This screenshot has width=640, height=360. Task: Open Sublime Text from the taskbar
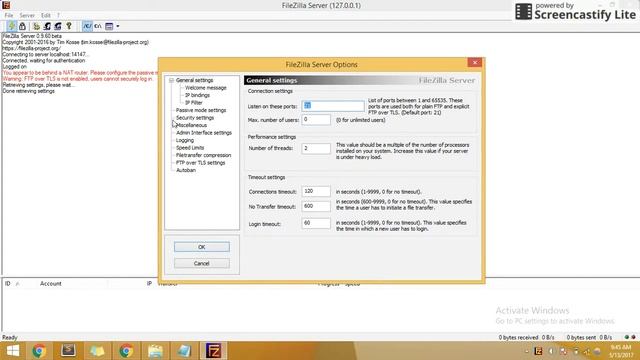[x=68, y=351]
